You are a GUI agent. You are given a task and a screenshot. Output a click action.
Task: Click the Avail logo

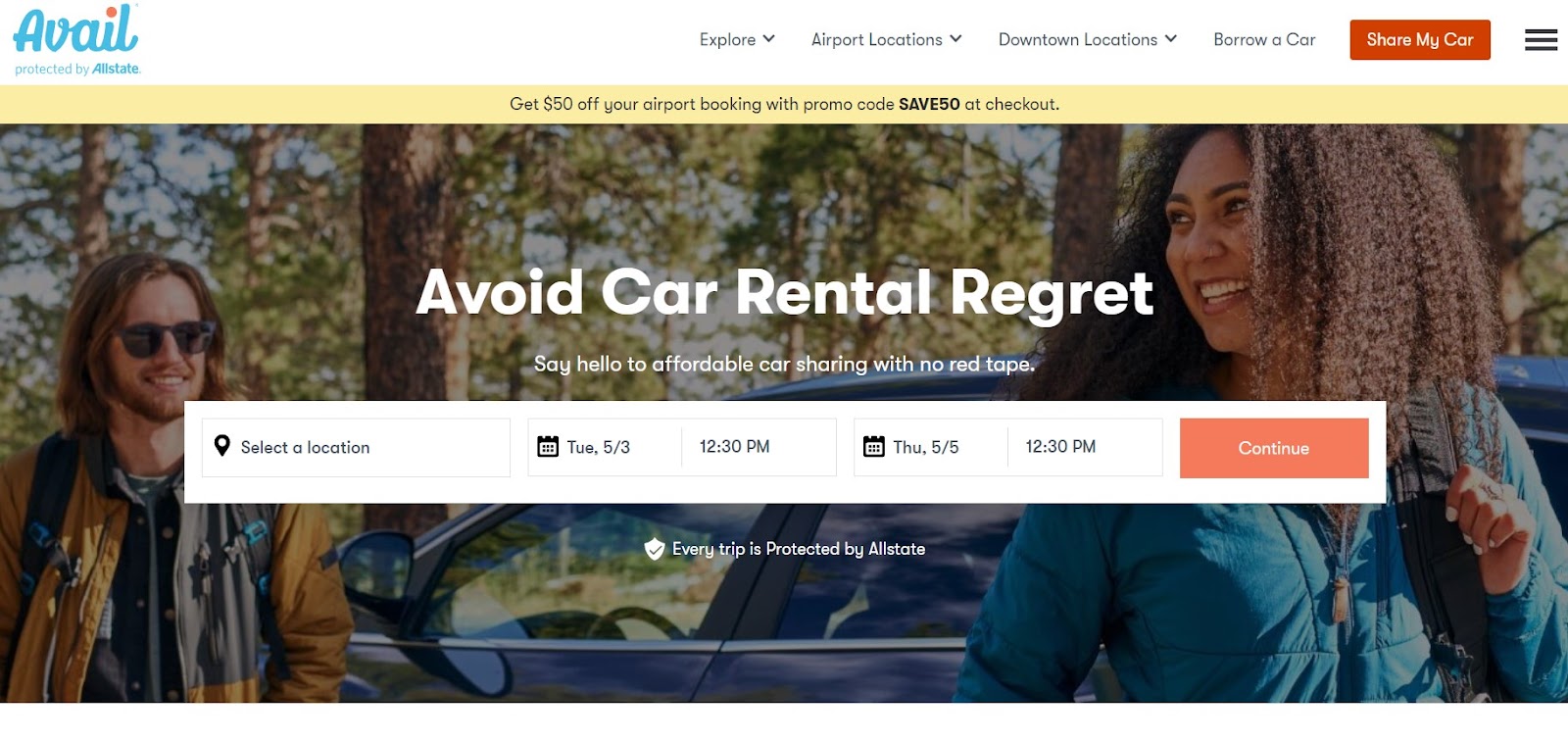(76, 40)
